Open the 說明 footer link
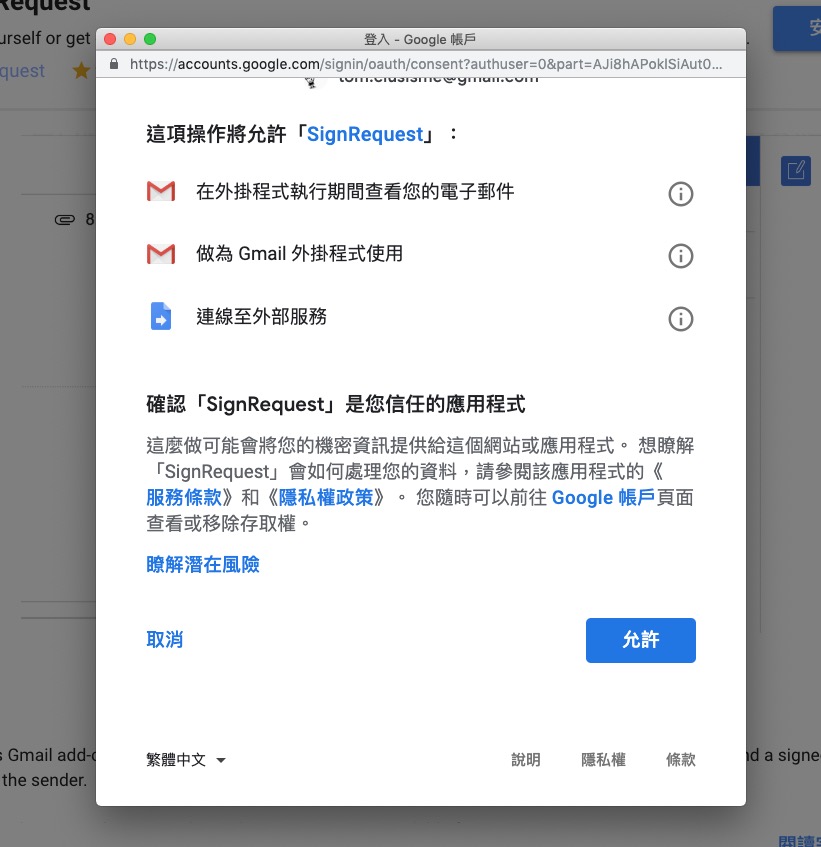This screenshot has width=821, height=847. pos(526,759)
